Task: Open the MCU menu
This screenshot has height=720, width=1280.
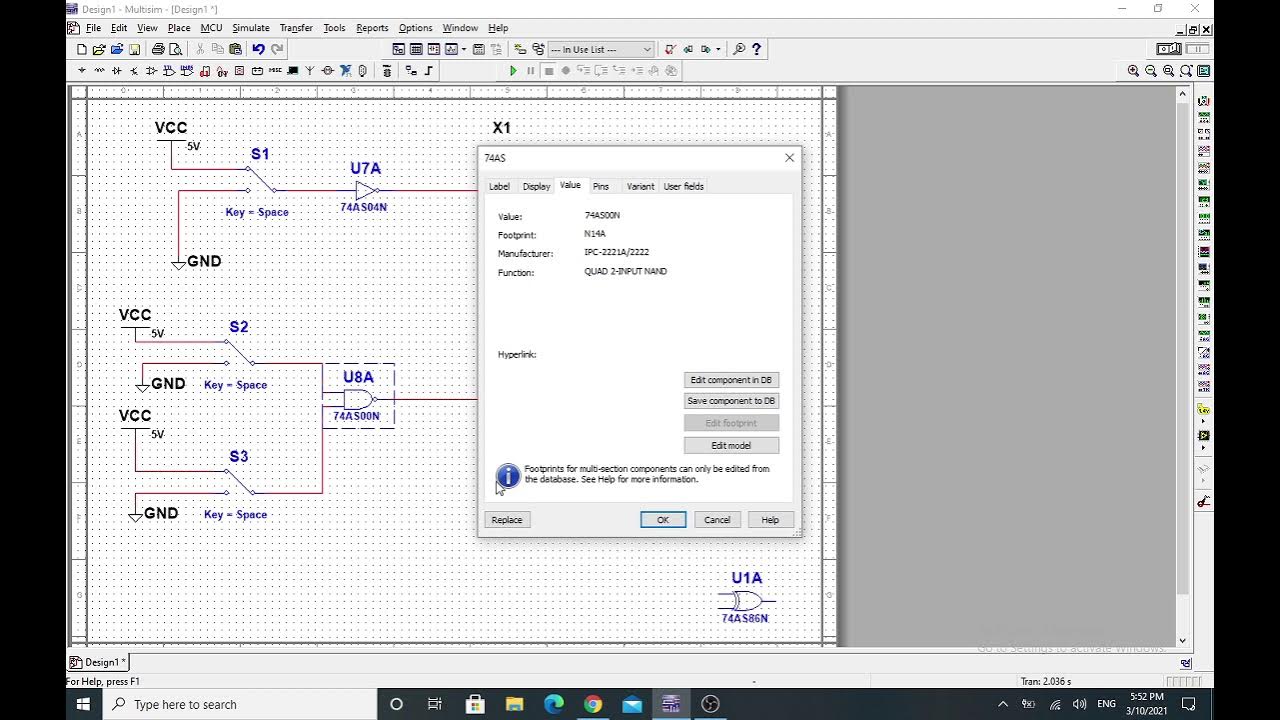Action: (211, 28)
